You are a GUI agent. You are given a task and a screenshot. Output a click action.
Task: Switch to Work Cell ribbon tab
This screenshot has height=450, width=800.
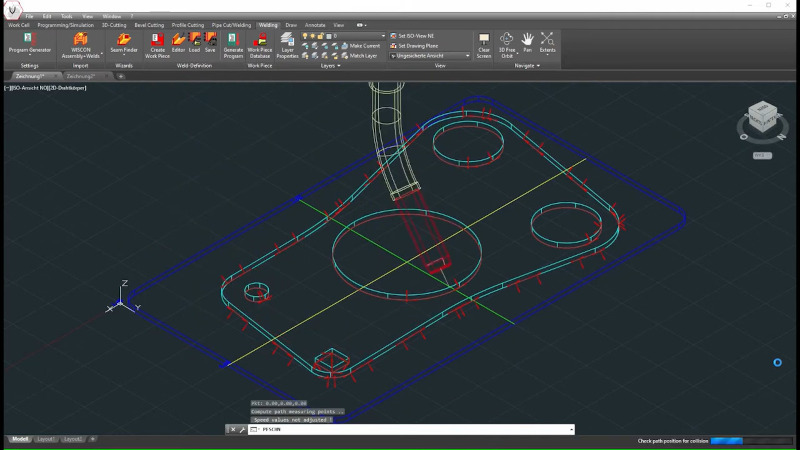(19, 25)
